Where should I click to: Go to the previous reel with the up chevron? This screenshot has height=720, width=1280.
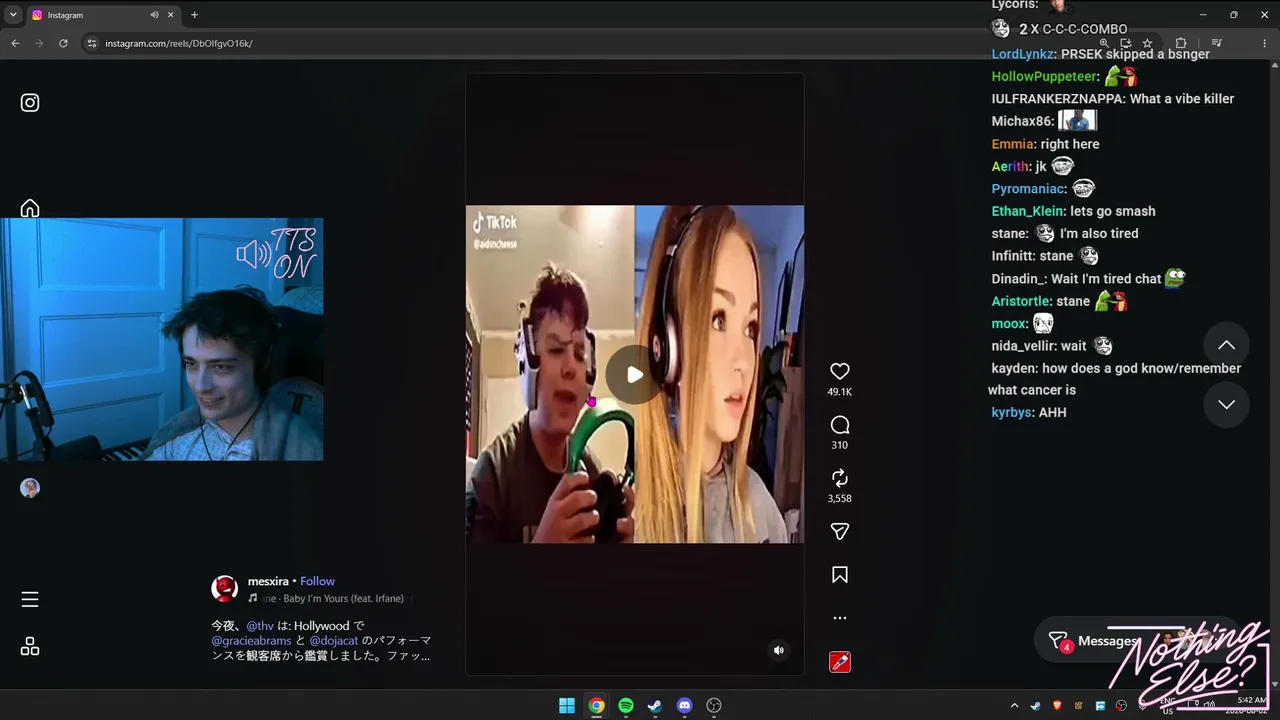1226,345
